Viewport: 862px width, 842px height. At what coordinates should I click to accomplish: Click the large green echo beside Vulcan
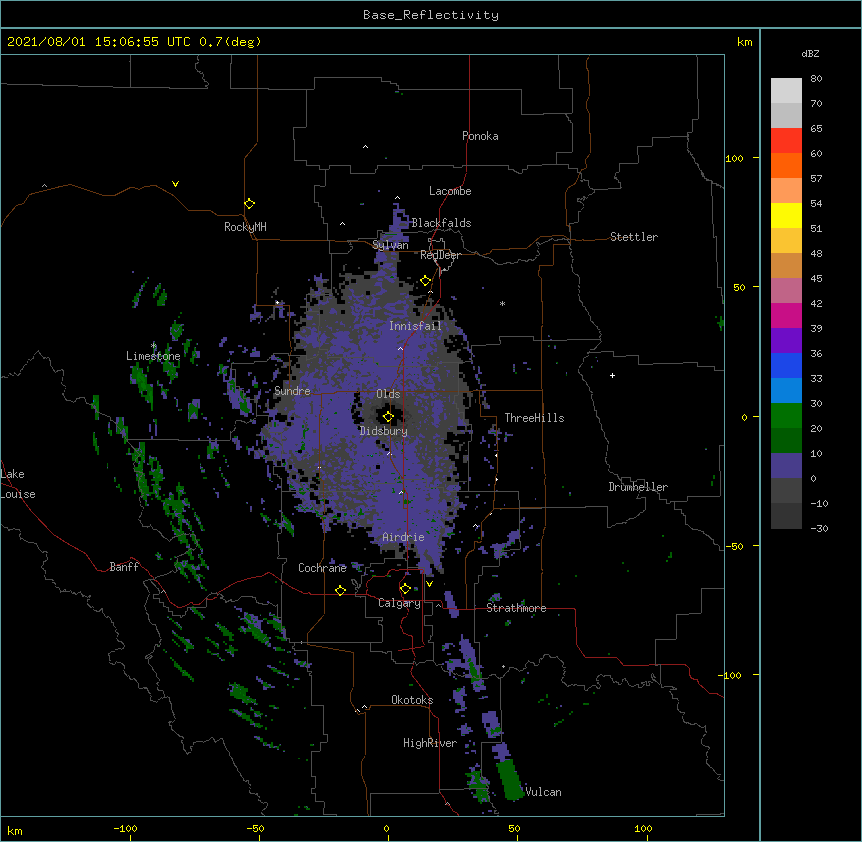[x=510, y=779]
